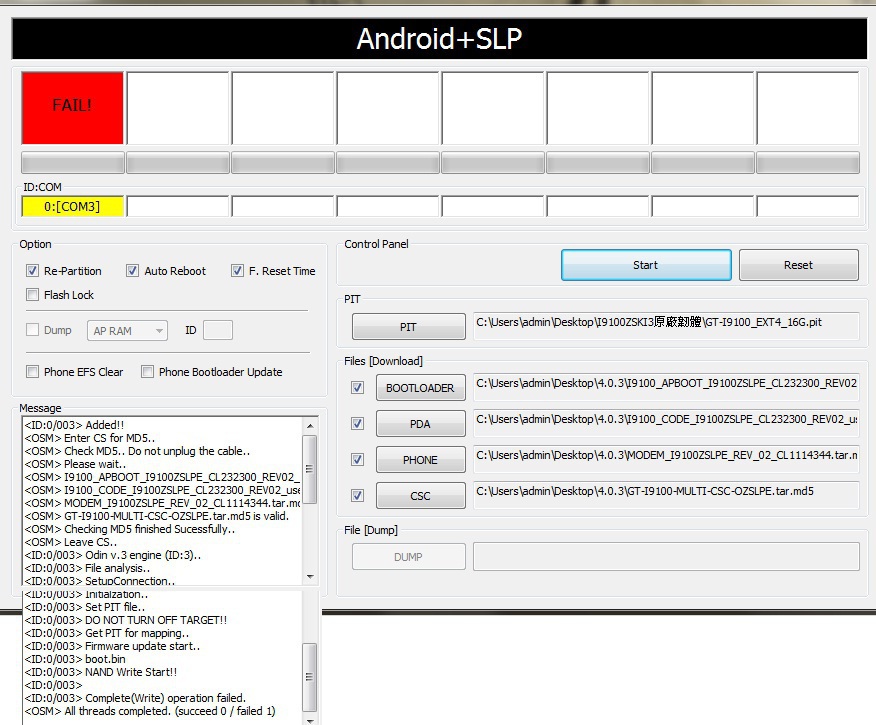Select log line 'Get PIT for mapping..'

click(x=107, y=633)
